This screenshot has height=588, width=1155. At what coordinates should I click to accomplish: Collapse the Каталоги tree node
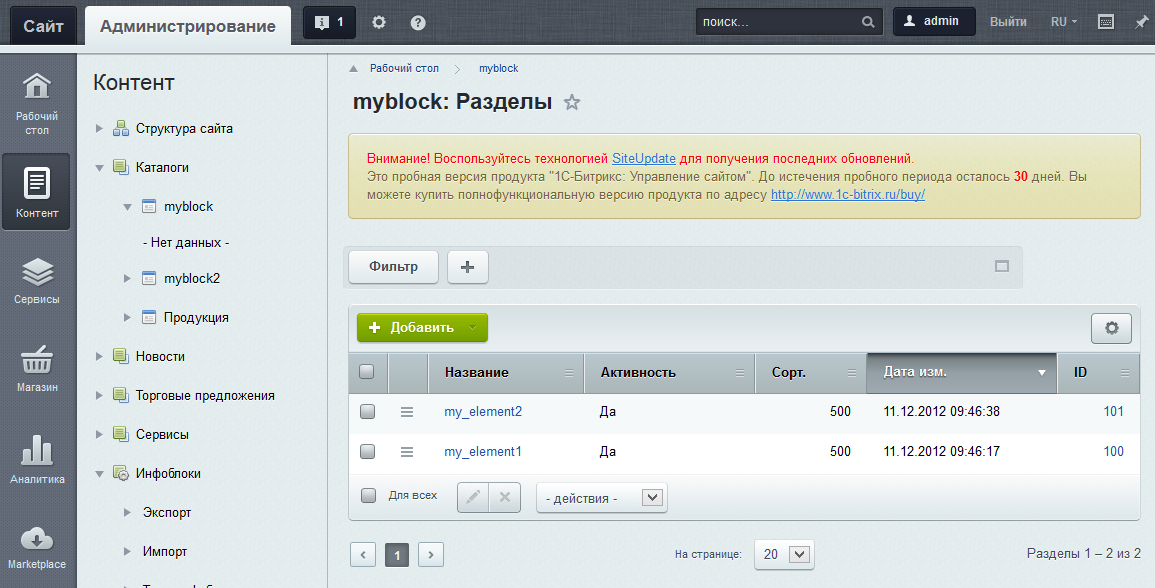[x=99, y=168]
